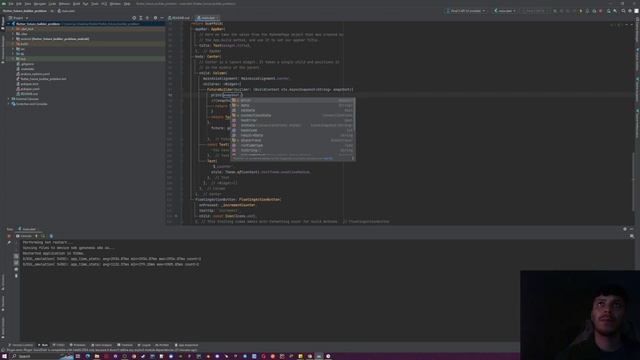
Task: Click Expand All in Project panel header
Action: click(141, 18)
